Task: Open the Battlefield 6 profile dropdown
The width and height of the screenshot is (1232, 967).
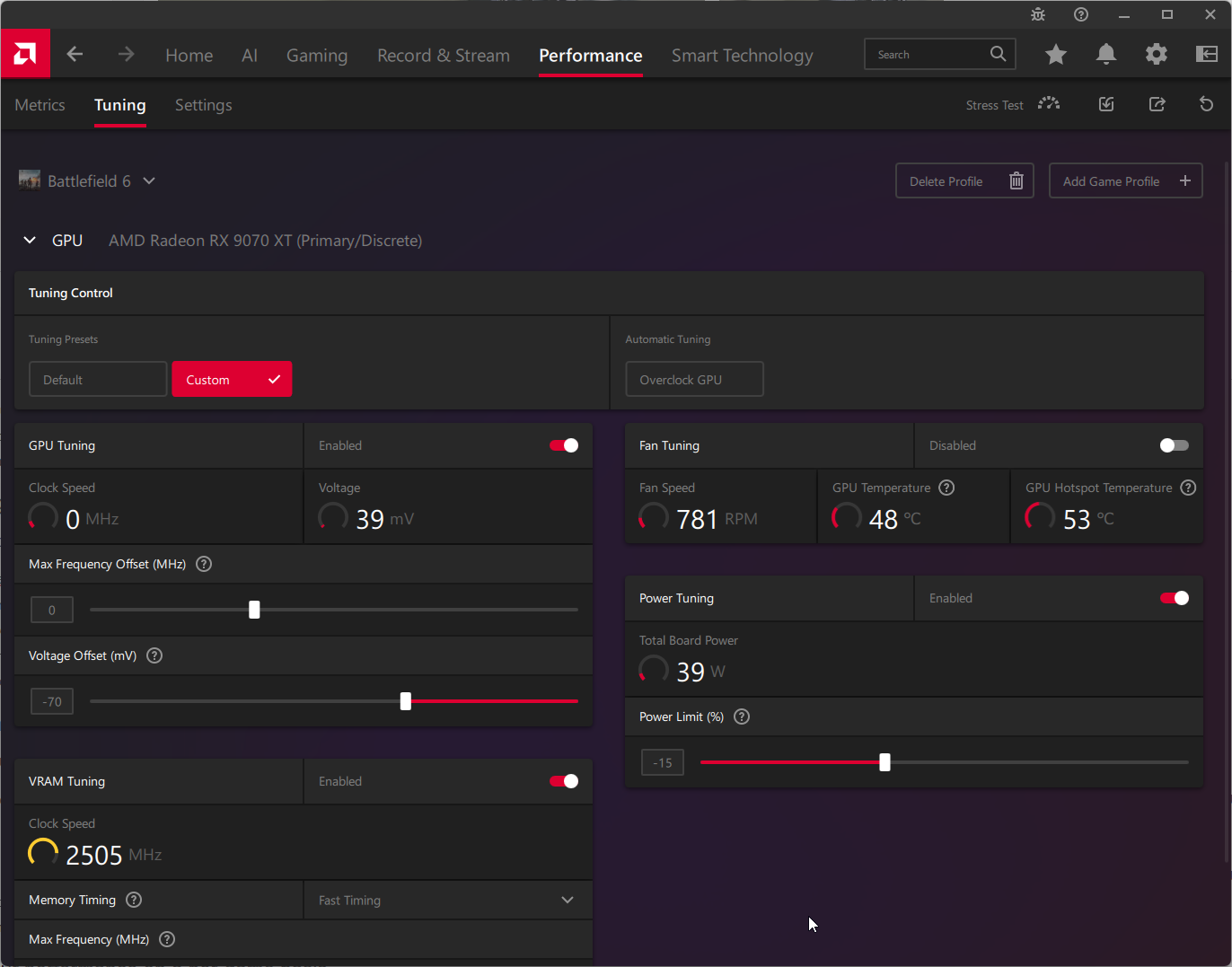Action: pyautogui.click(x=87, y=180)
